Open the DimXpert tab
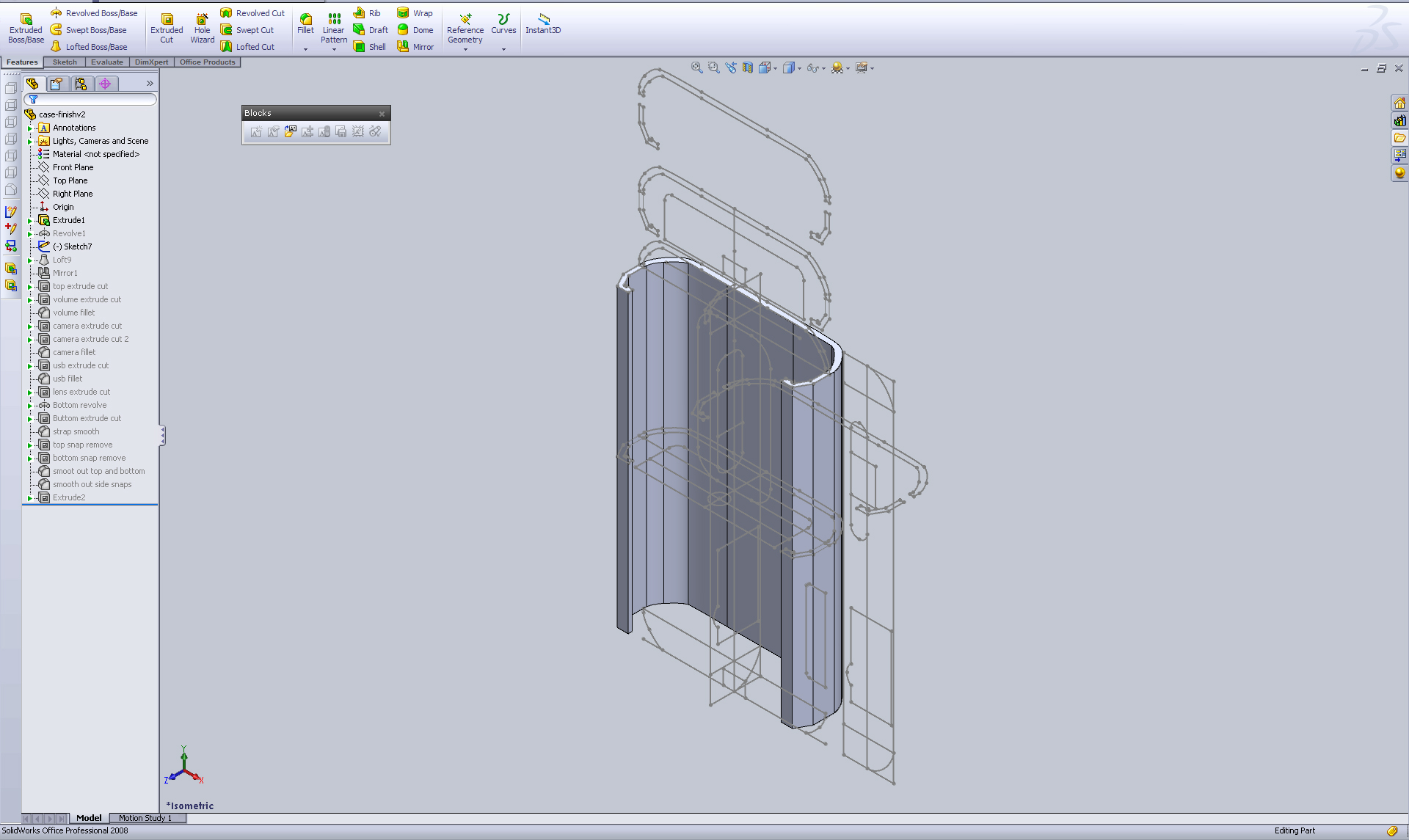Viewport: 1409px width, 840px height. 151,62
